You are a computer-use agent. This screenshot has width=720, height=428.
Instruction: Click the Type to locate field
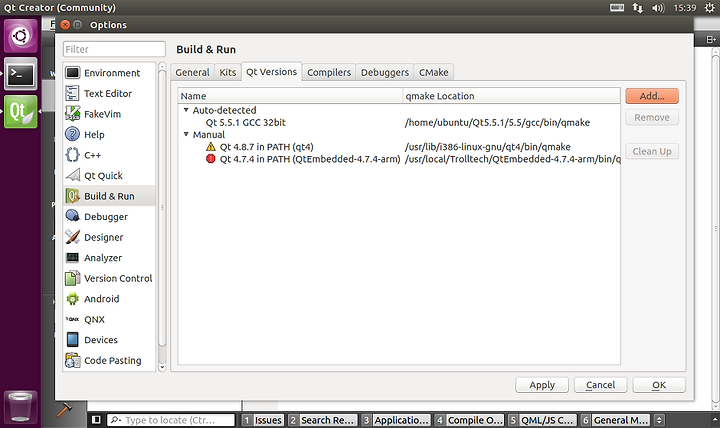[x=171, y=420]
